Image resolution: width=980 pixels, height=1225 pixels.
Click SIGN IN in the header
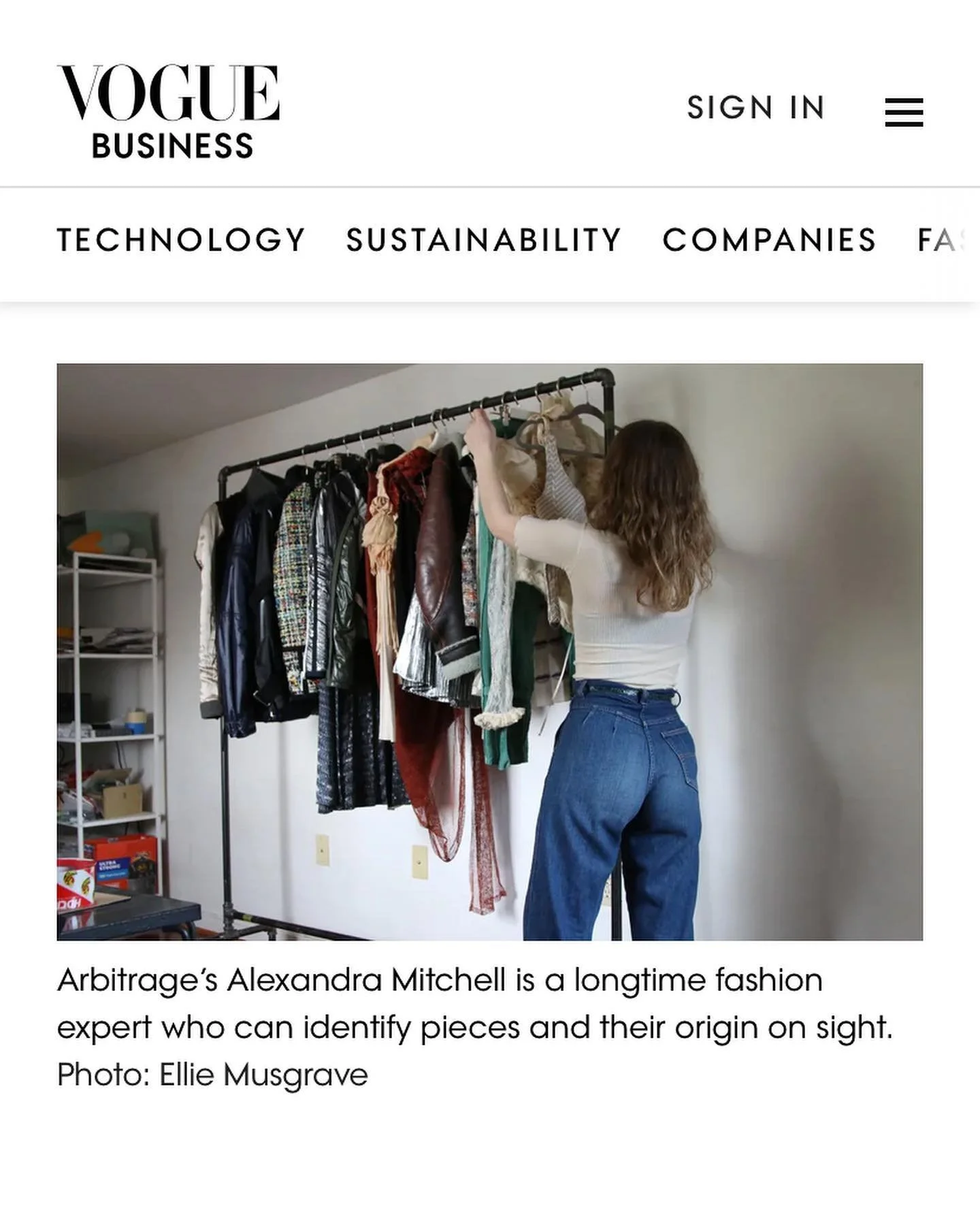point(755,108)
